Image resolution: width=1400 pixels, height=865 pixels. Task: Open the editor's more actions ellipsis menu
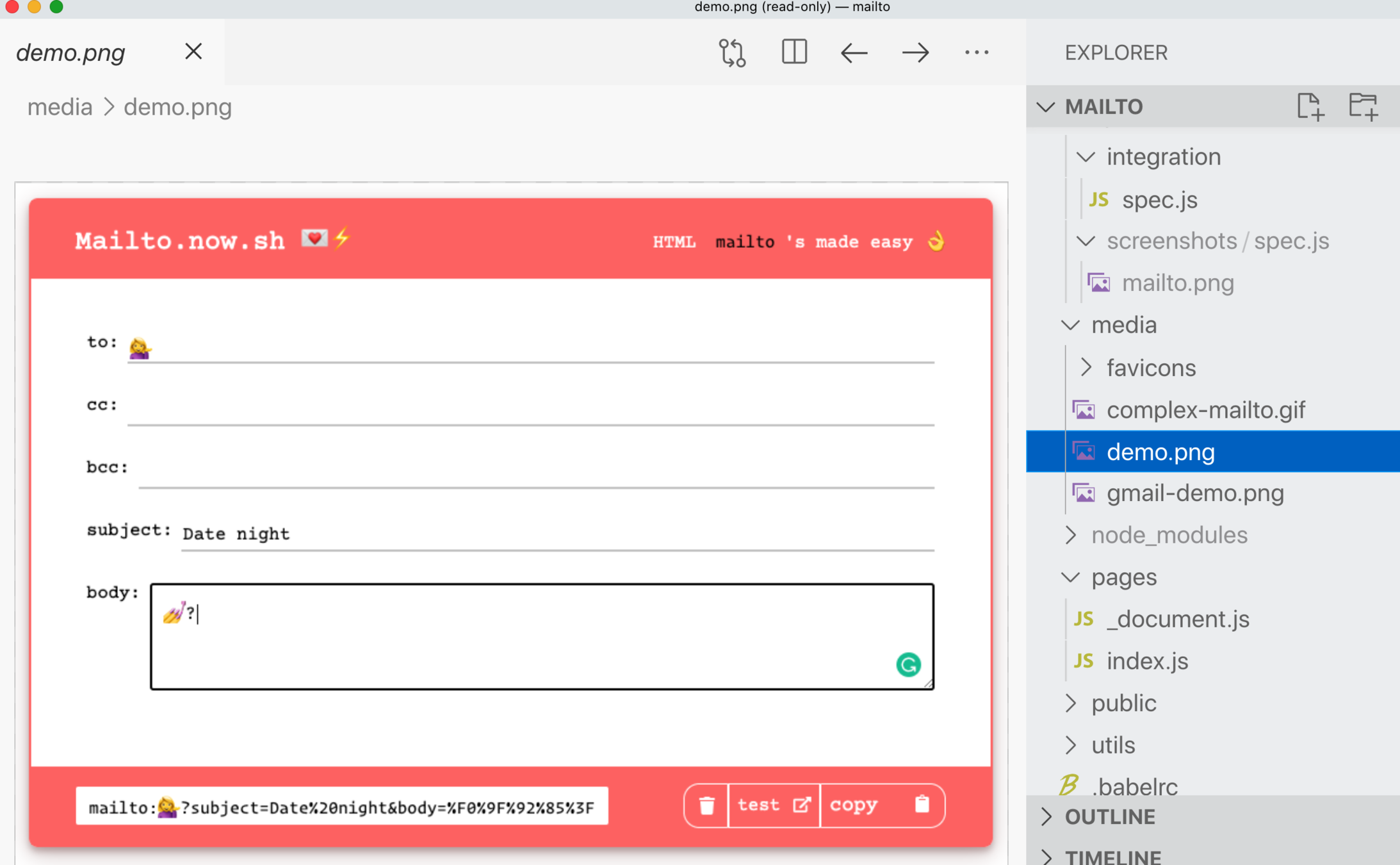(976, 53)
